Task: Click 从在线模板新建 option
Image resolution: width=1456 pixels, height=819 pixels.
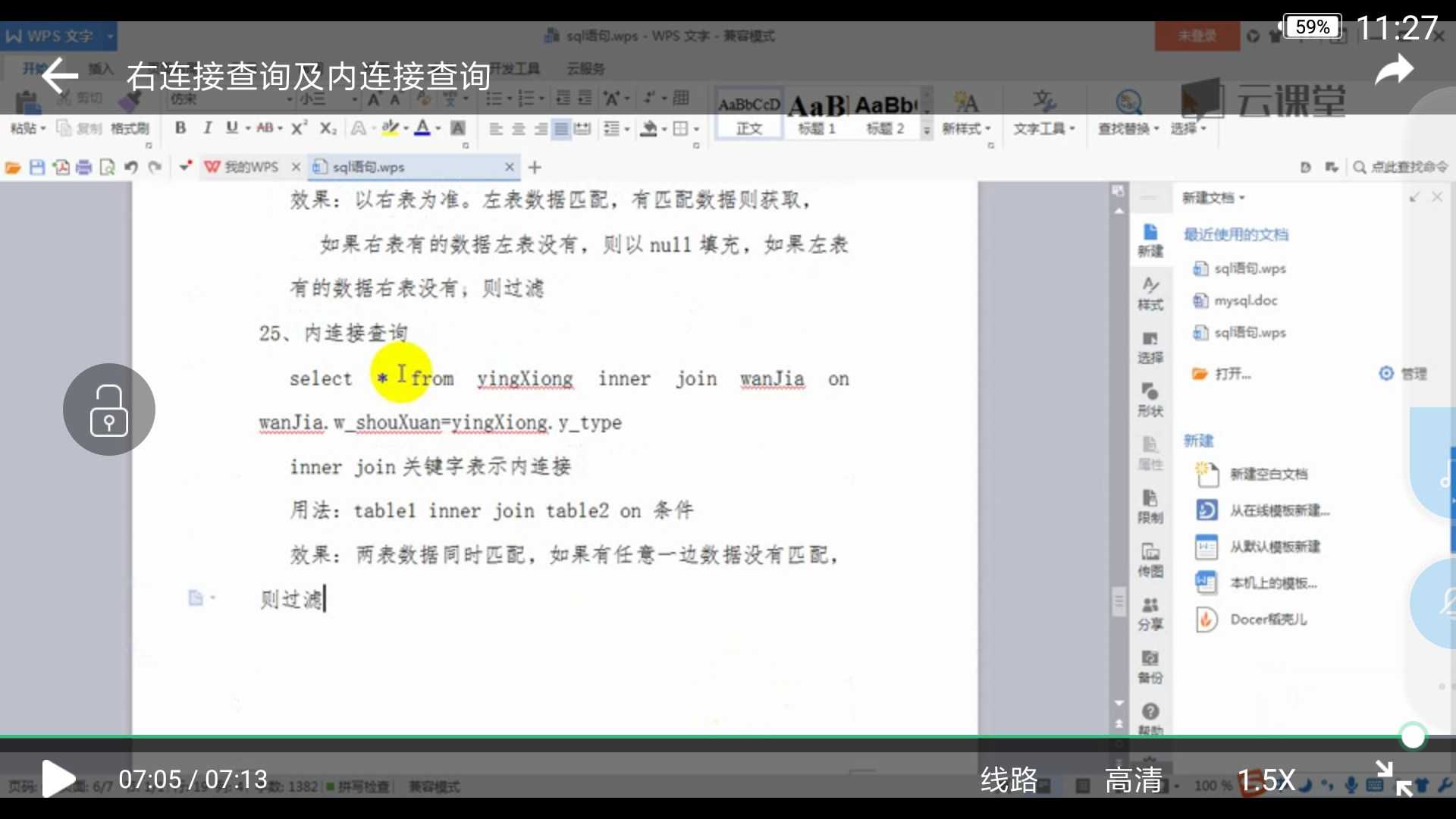Action: [x=1263, y=510]
